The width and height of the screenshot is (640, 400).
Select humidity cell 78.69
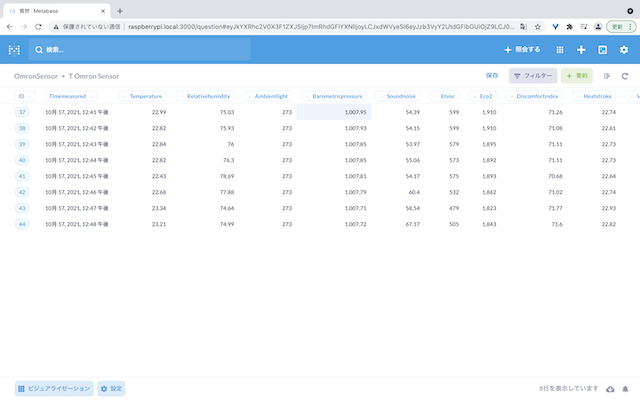click(227, 176)
